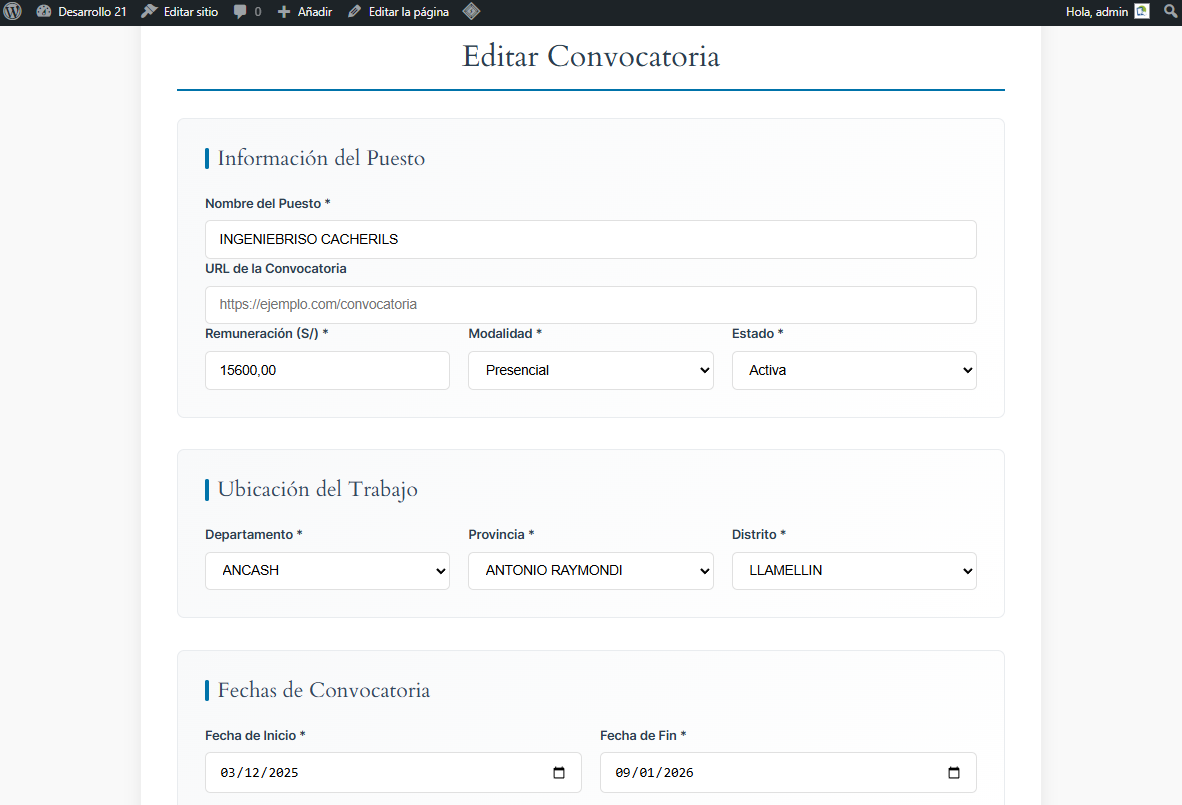Focus the URL de la Convocatoria field
Image resolution: width=1182 pixels, height=805 pixels.
(590, 305)
